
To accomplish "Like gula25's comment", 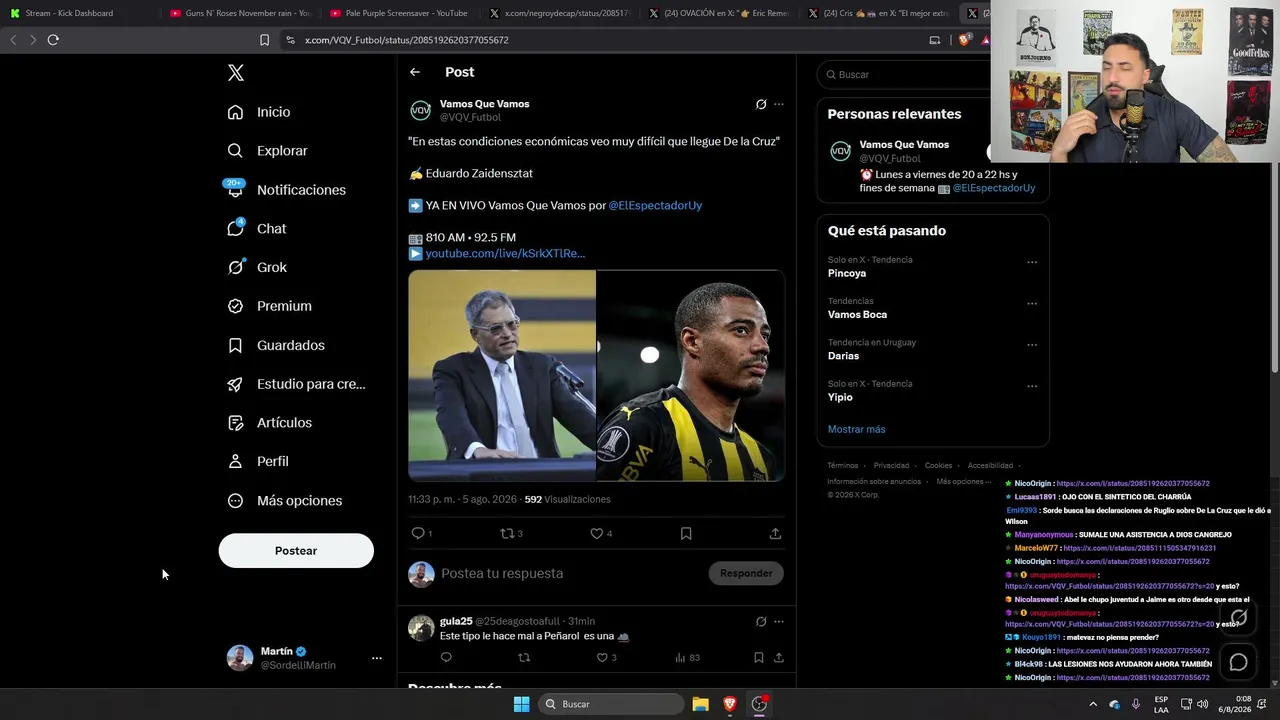I will point(602,658).
